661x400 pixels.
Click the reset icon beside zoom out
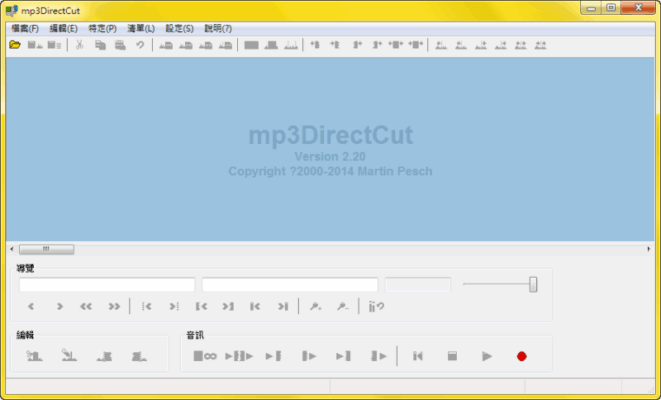[376, 306]
